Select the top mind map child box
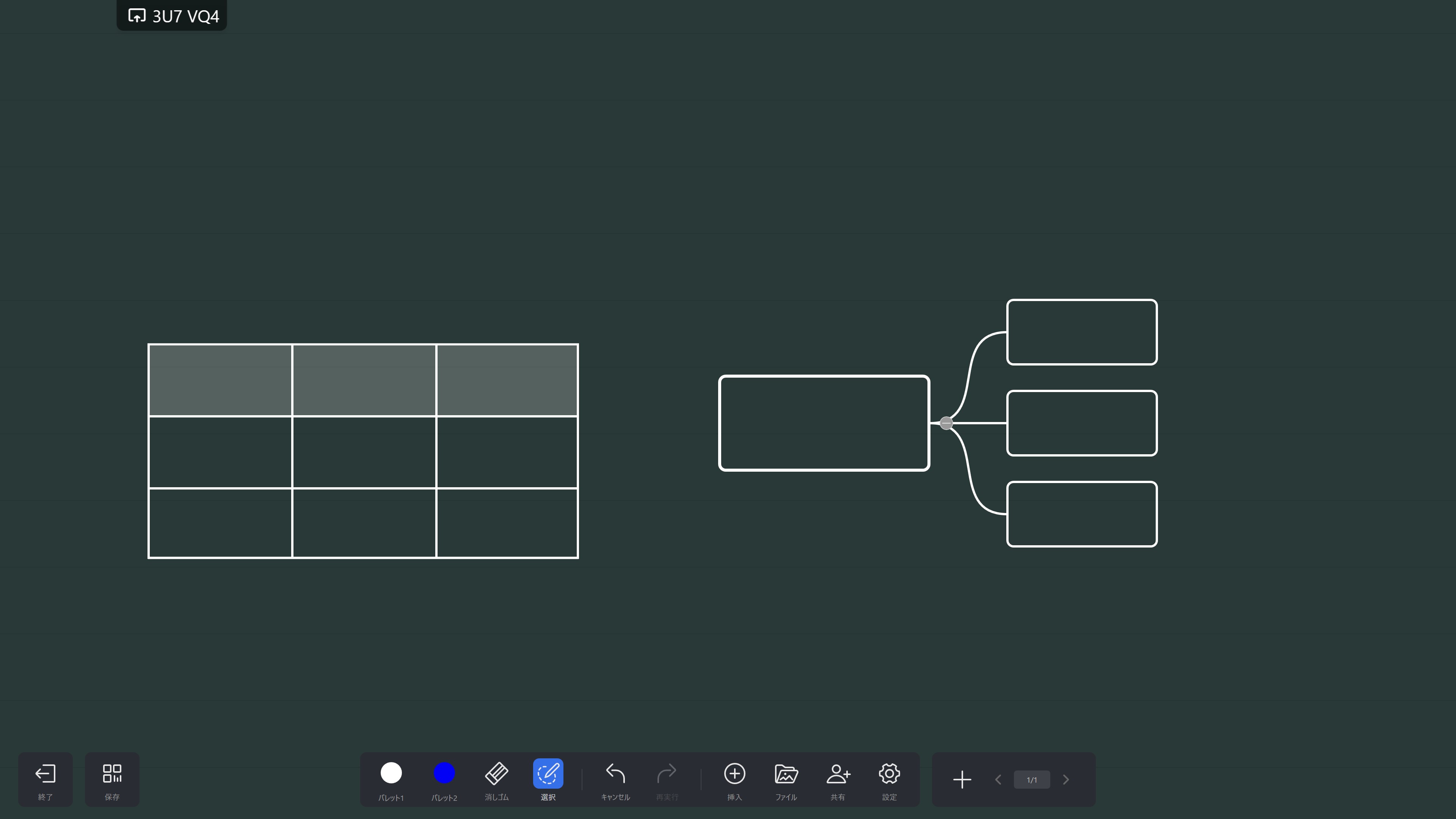The width and height of the screenshot is (1456, 819). coord(1082,332)
